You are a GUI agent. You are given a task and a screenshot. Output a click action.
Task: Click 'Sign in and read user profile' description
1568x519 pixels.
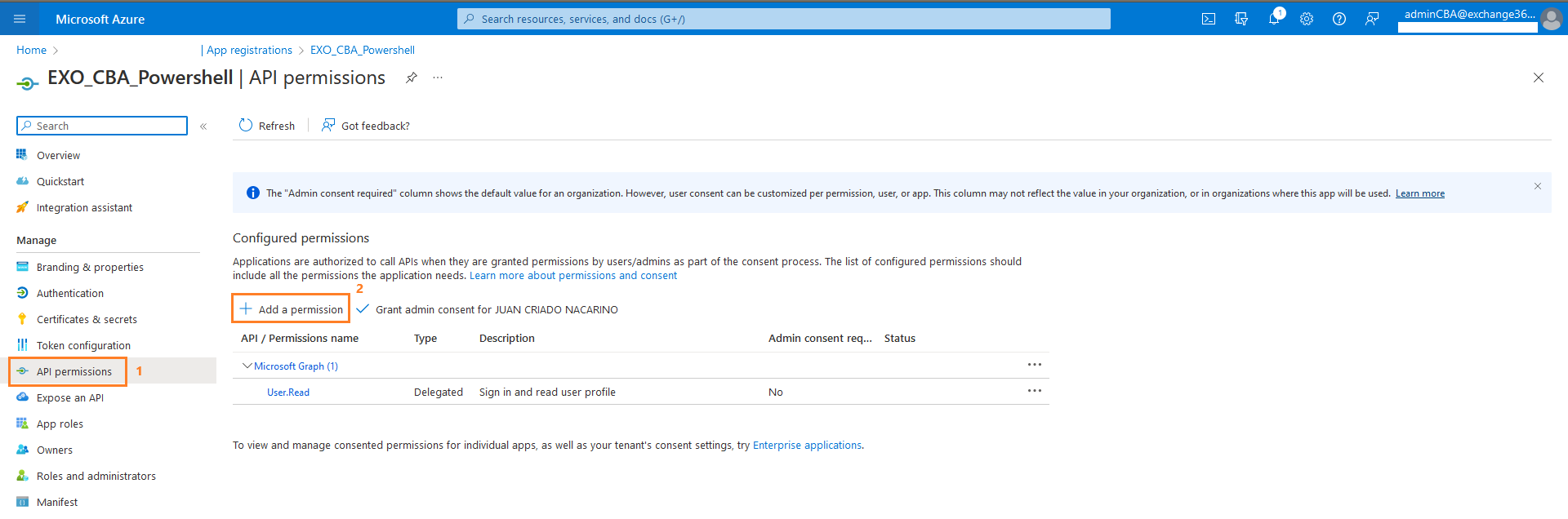(547, 393)
